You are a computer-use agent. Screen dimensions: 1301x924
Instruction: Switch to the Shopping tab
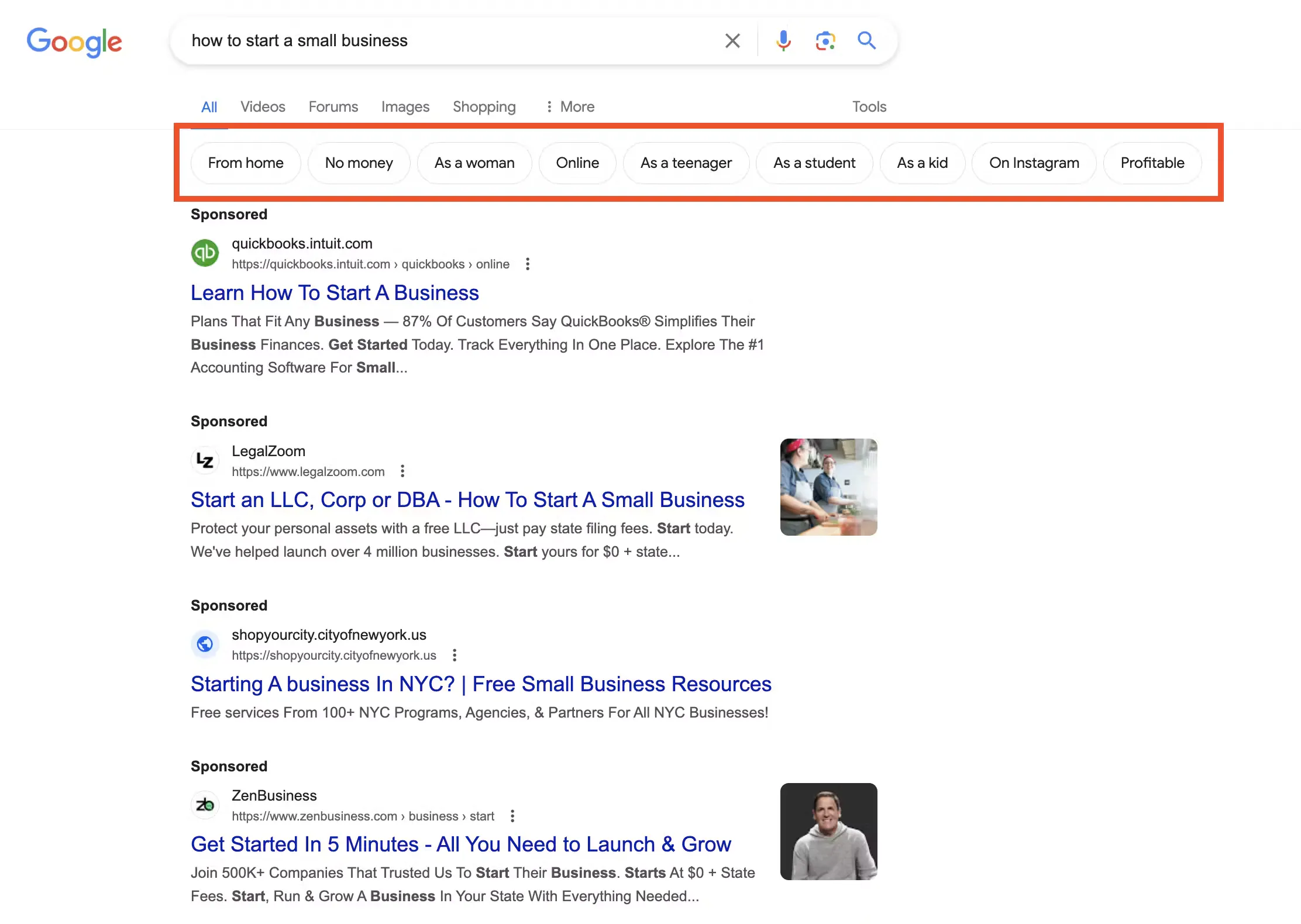pos(484,107)
